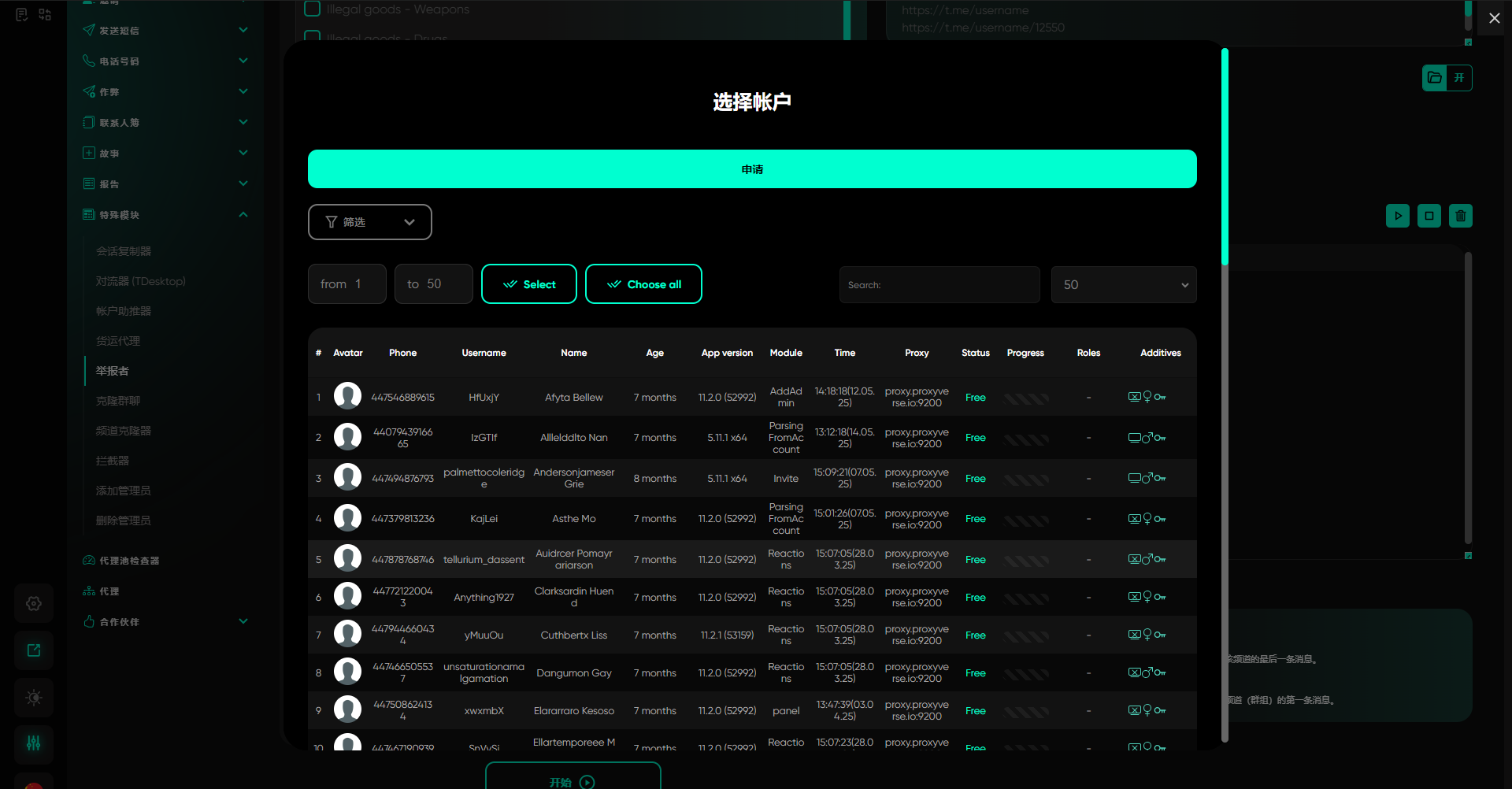Check the Illegal goods - Weapons checkbox
This screenshot has width=1512, height=789.
pos(313,9)
